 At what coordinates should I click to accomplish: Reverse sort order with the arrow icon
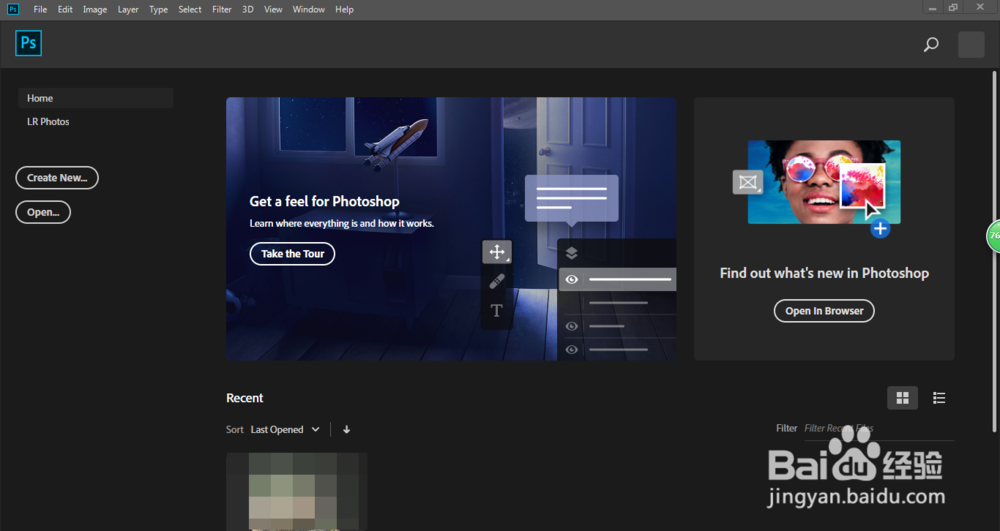coord(346,430)
